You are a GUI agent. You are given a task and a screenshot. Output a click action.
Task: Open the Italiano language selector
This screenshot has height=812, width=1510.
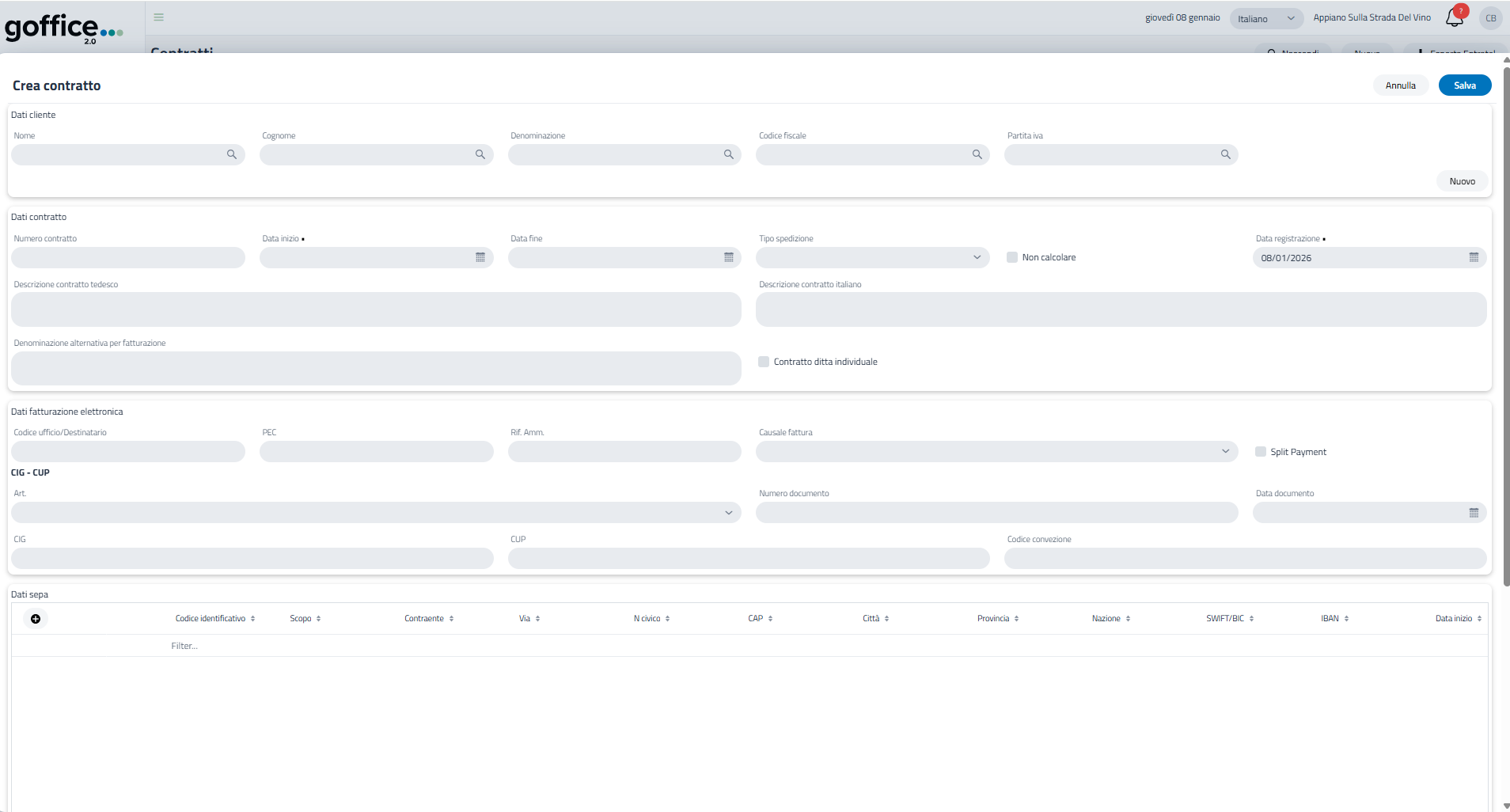coord(1265,19)
